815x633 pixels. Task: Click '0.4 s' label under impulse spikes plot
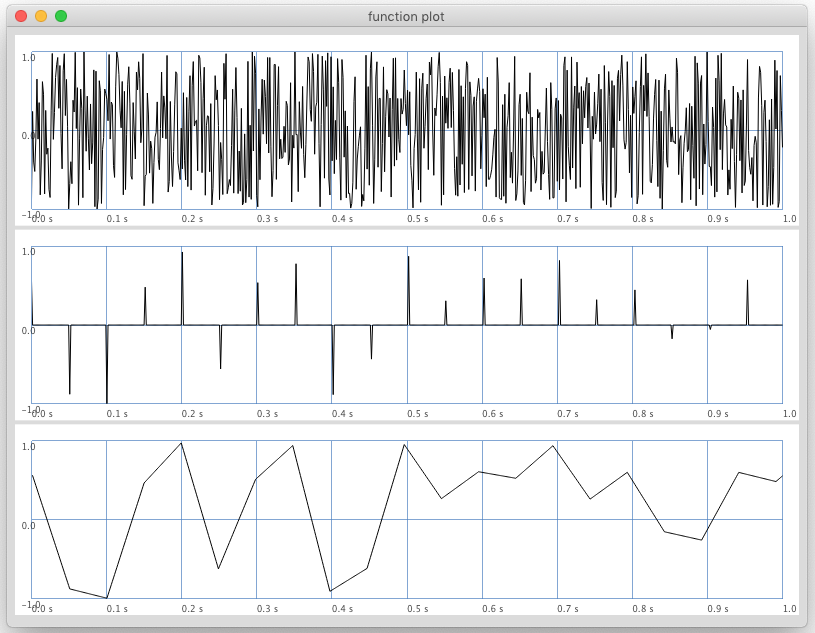pos(342,414)
